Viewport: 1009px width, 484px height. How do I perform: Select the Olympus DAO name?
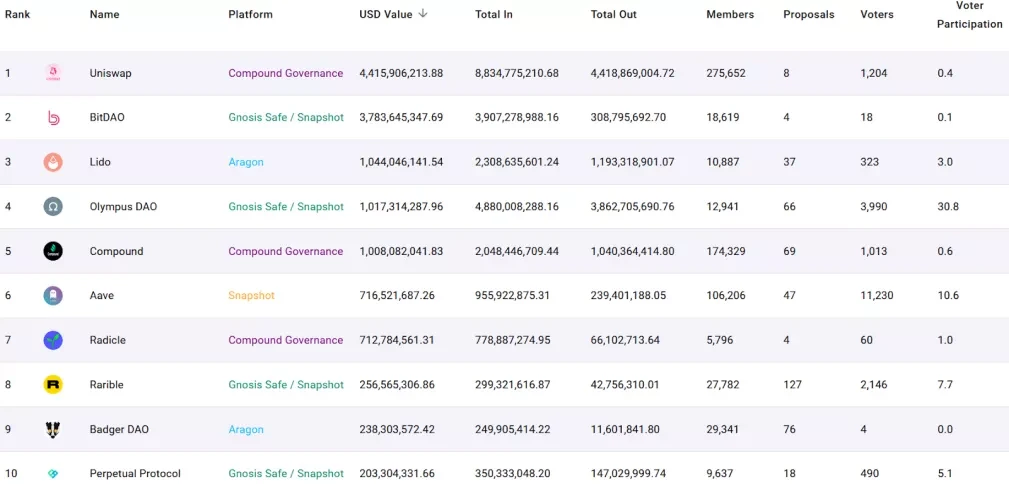click(x=124, y=207)
